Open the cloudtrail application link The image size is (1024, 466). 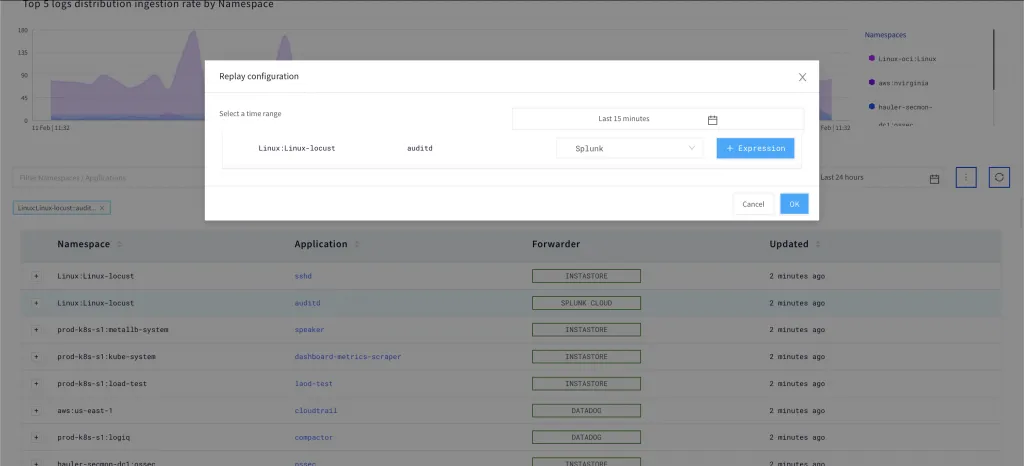click(314, 410)
